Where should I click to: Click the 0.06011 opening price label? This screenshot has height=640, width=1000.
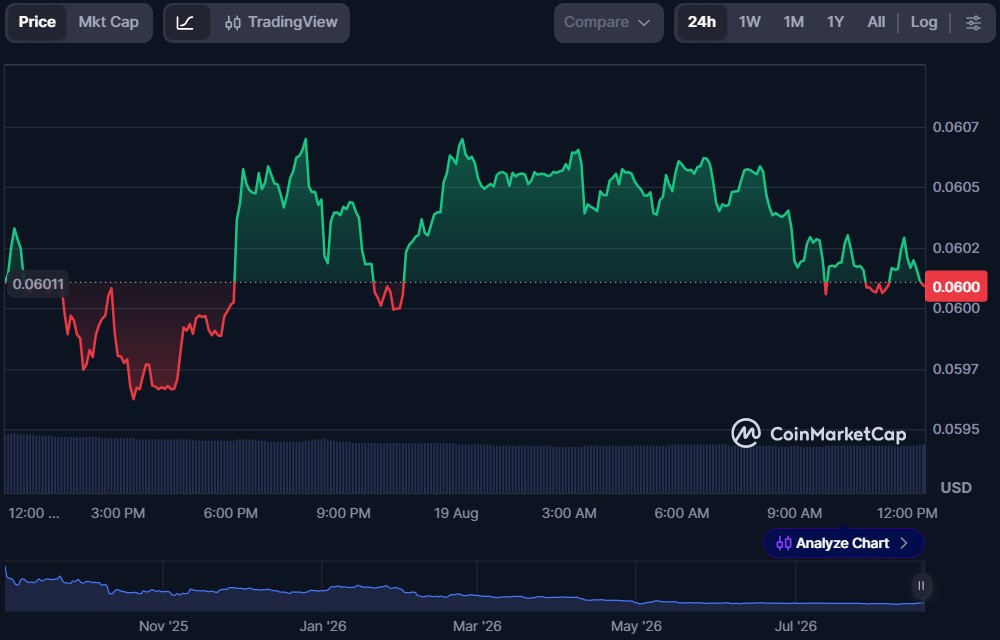[x=38, y=284]
